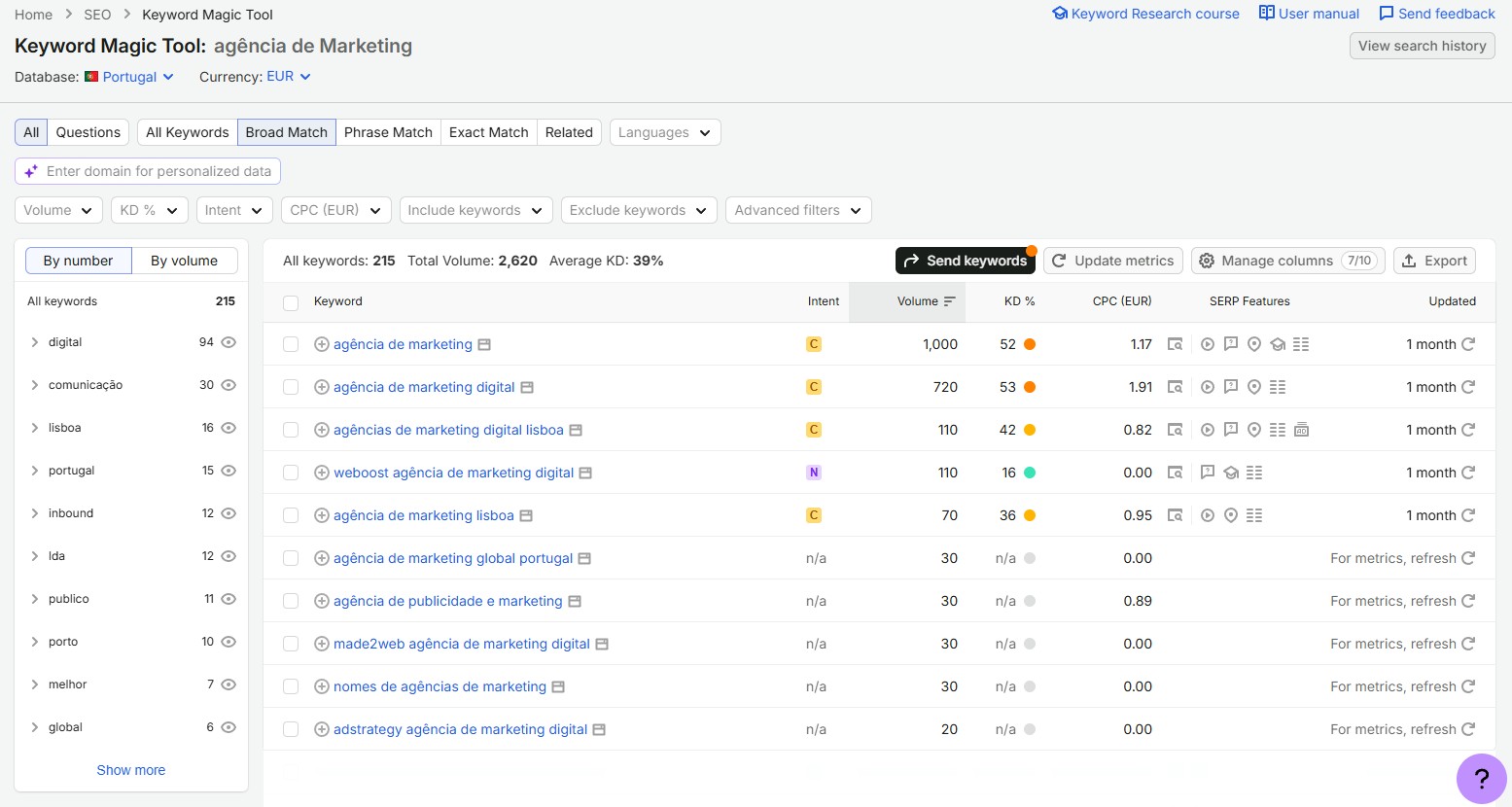Image resolution: width=1512 pixels, height=807 pixels.
Task: Toggle eye visibility for 'lisboa' group
Action: click(229, 428)
